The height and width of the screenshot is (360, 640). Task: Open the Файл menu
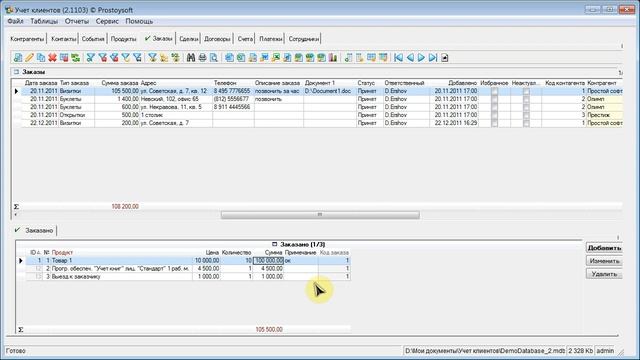pos(15,21)
